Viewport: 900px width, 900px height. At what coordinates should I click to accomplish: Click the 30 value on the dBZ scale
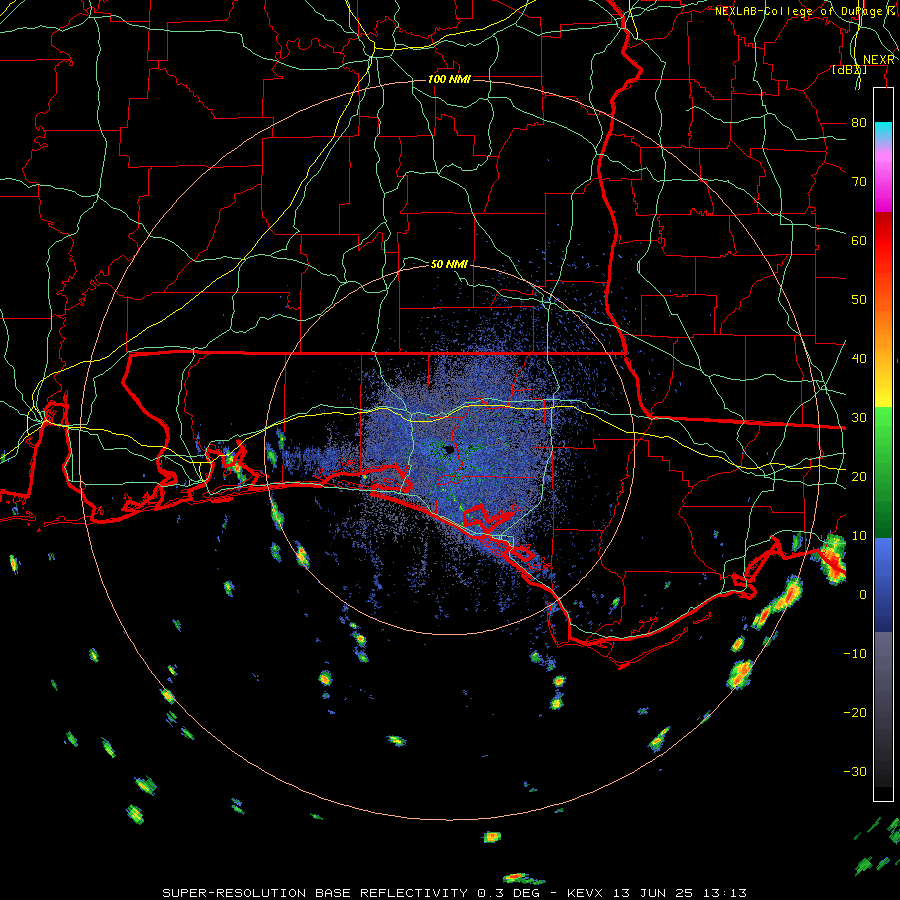click(x=859, y=418)
